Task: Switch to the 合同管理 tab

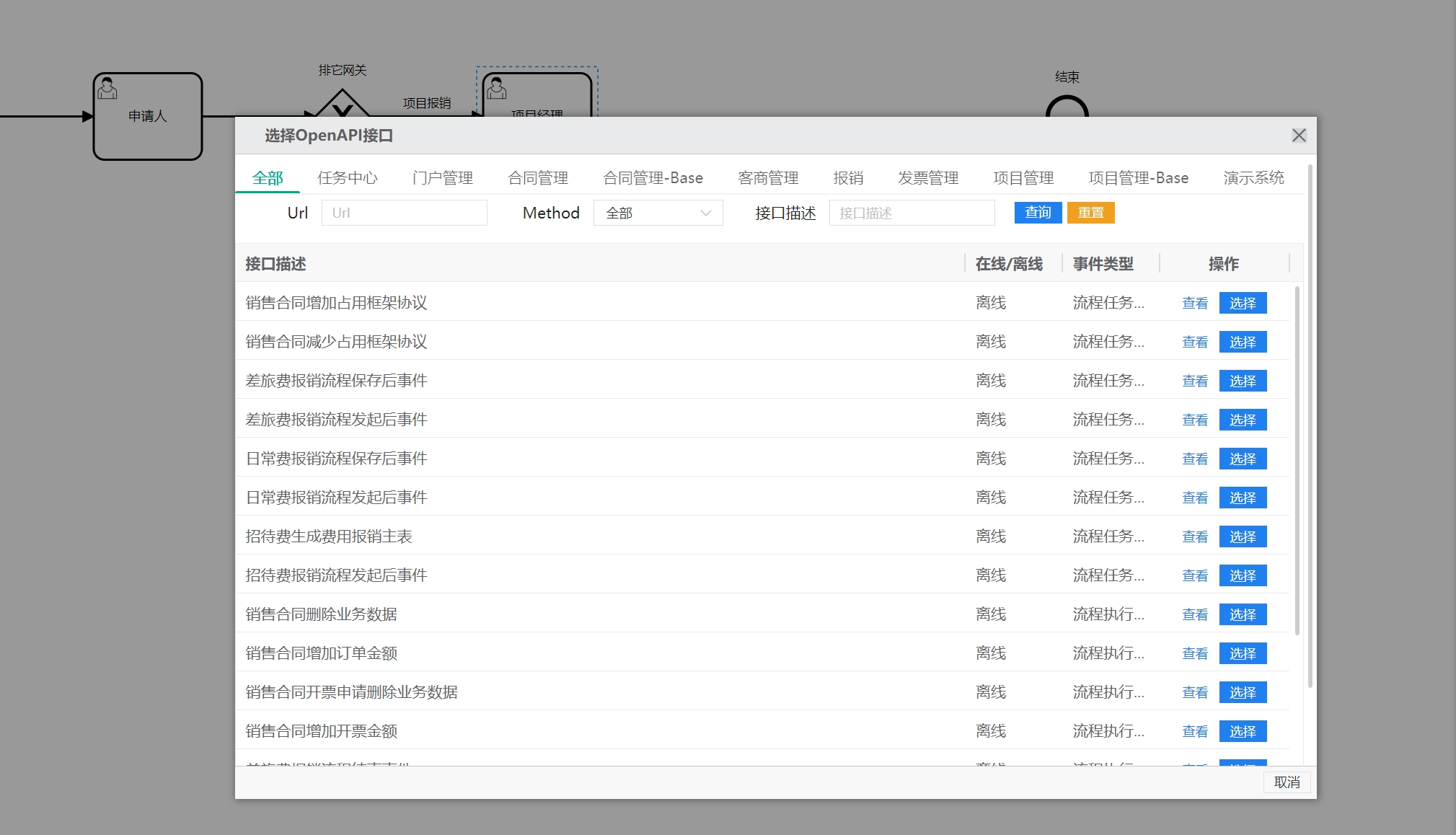Action: click(537, 178)
